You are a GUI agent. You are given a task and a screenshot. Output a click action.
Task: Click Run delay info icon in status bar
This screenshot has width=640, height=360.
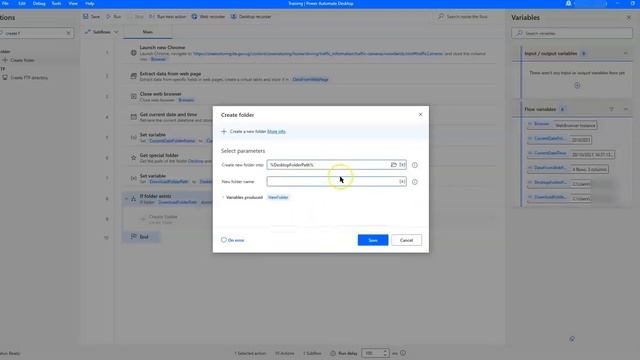[x=403, y=353]
